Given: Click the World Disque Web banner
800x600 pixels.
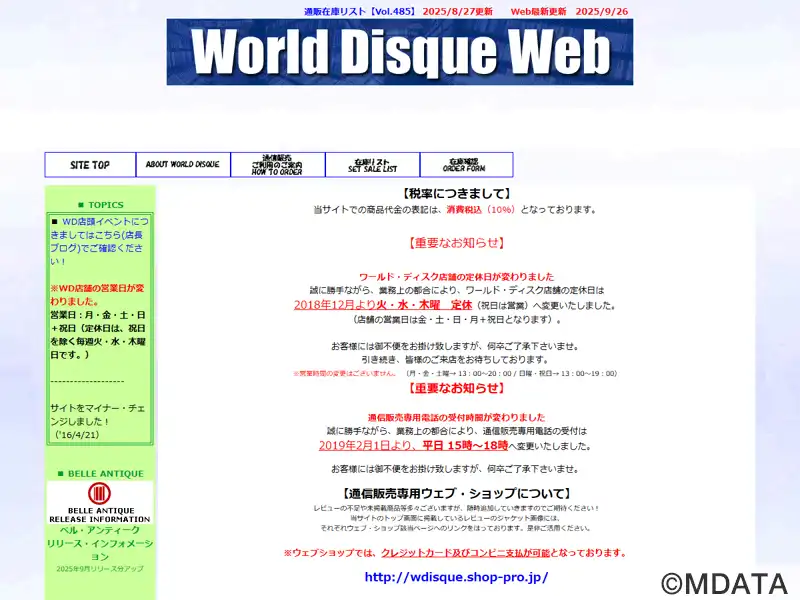Looking at the screenshot, I should point(400,52).
